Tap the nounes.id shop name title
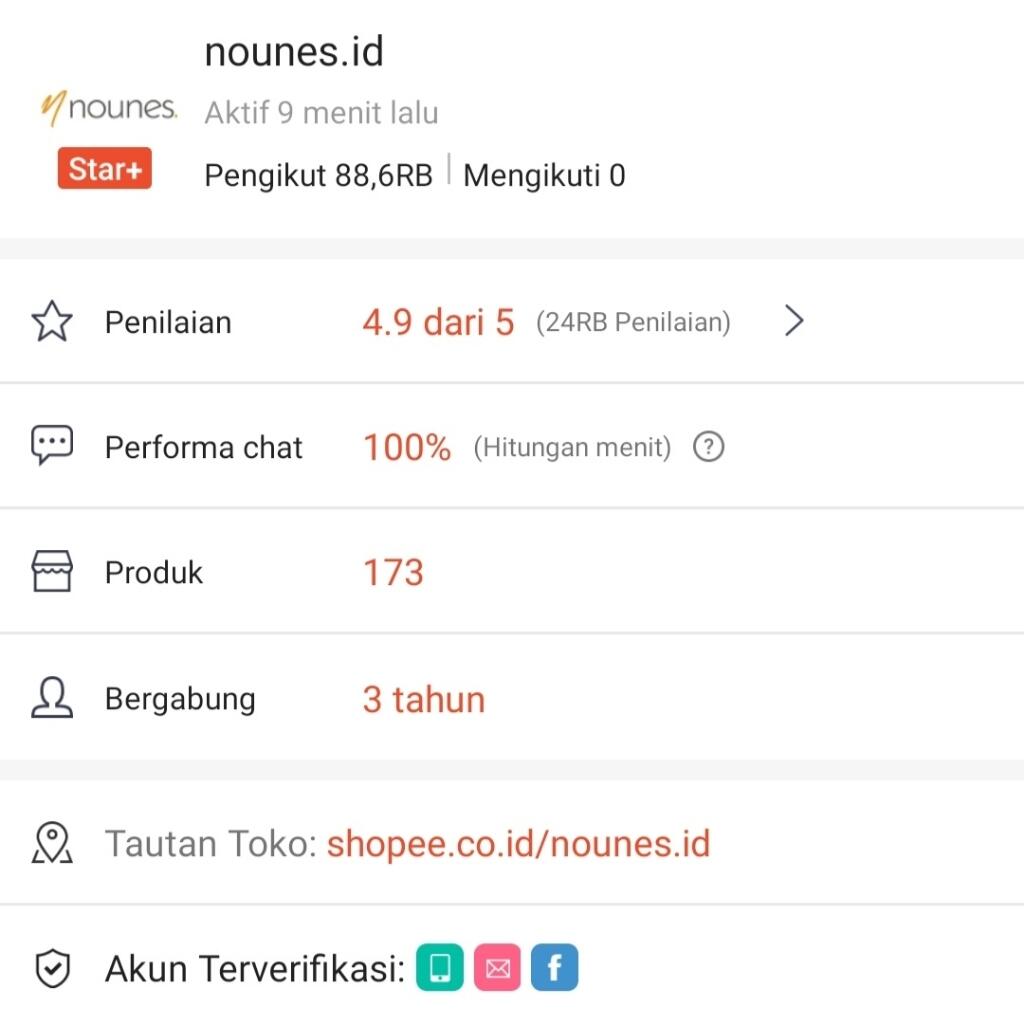The image size is (1024, 1024). pos(294,52)
